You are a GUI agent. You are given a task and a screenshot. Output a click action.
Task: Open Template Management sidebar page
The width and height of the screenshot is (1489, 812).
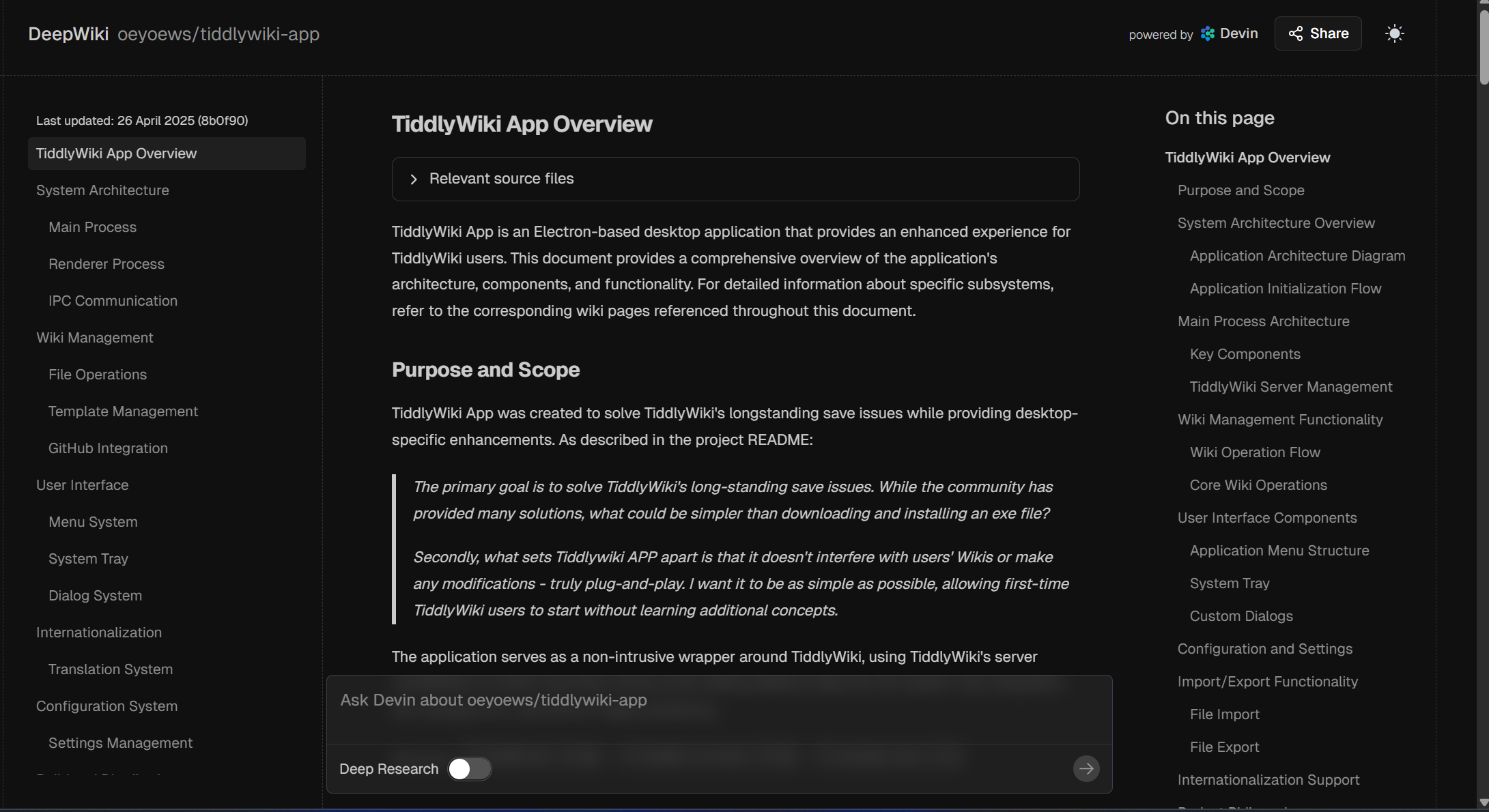pos(123,411)
